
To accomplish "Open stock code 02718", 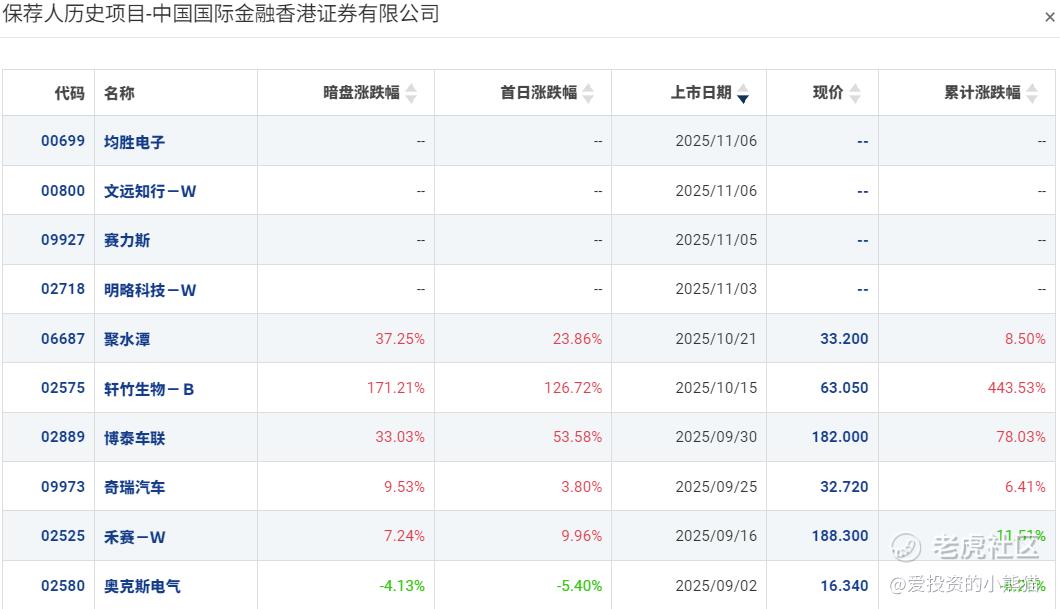I will [63, 289].
